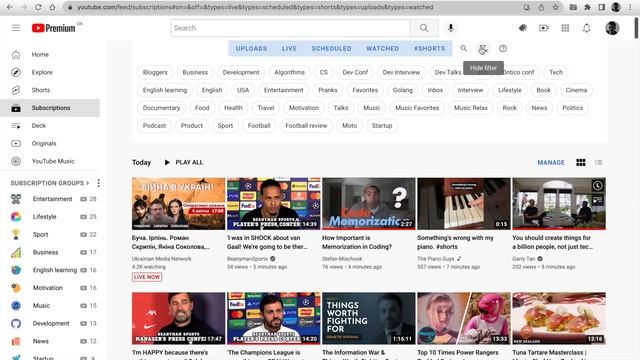Open Things Worth Fighting For thumbnail
The width and height of the screenshot is (640, 360).
[369, 318]
